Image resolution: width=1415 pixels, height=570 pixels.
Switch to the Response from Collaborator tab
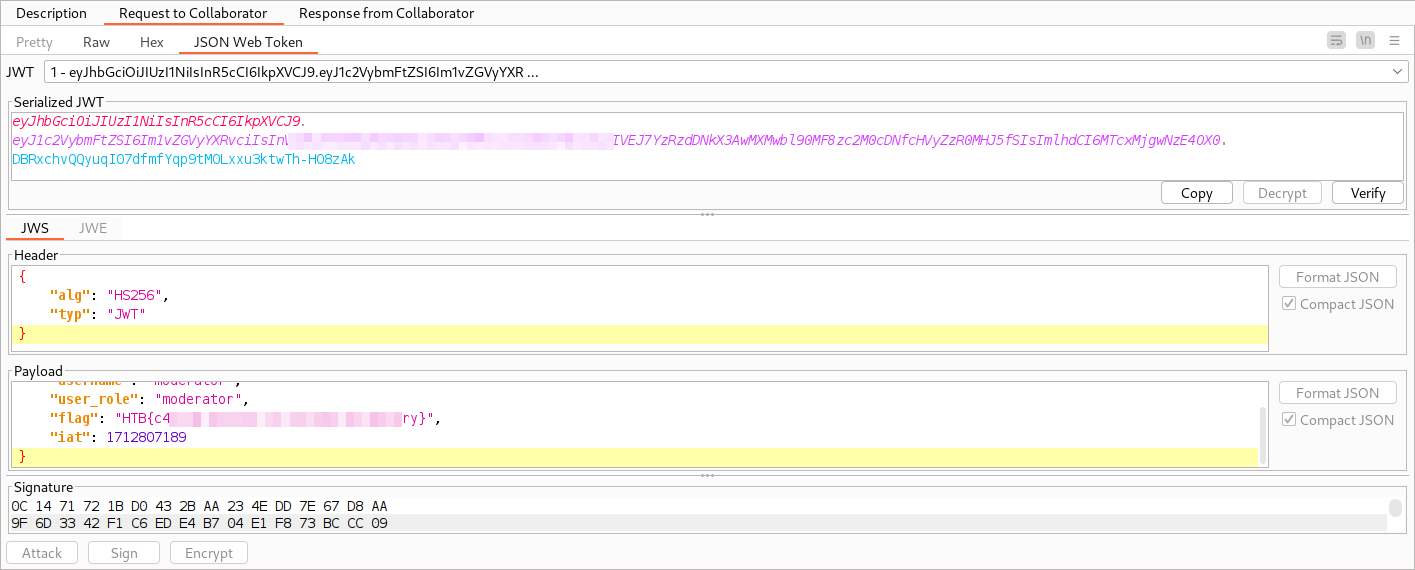point(386,13)
